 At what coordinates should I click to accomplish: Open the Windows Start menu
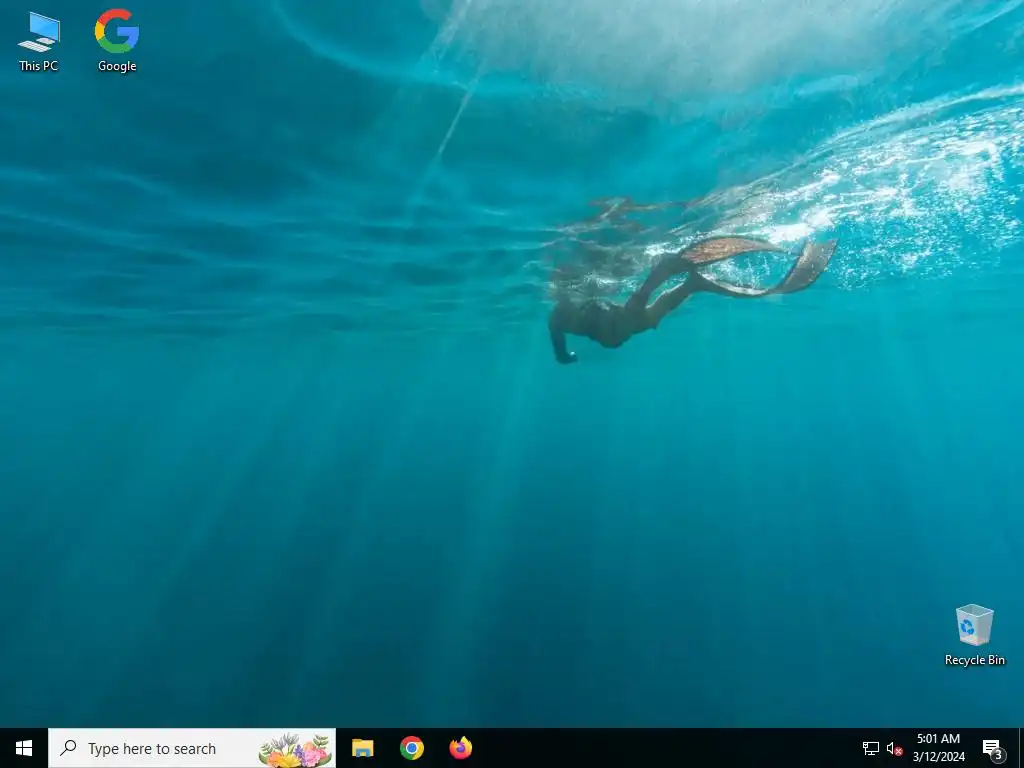[24, 748]
